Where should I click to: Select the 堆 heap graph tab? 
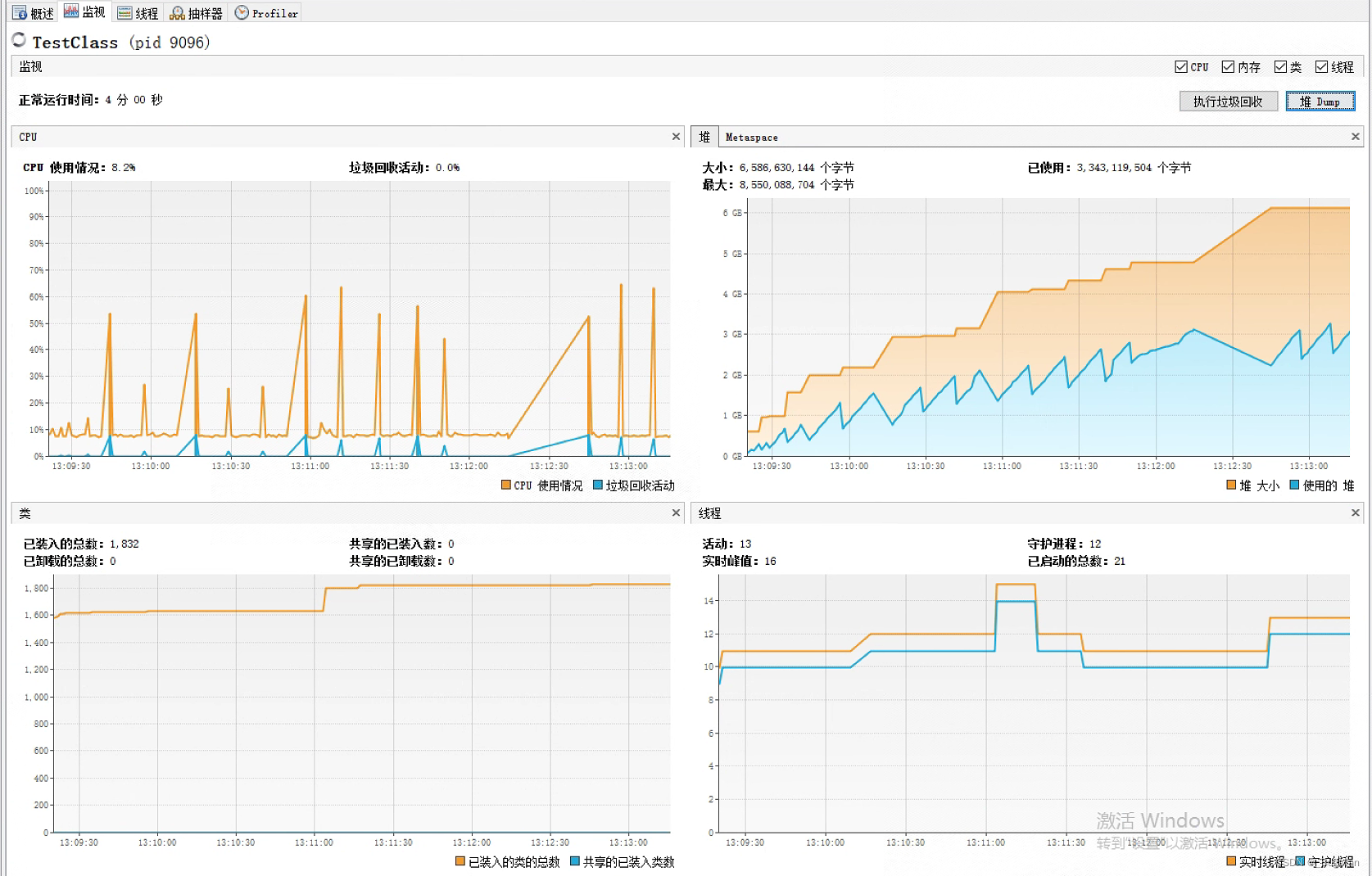pos(704,137)
